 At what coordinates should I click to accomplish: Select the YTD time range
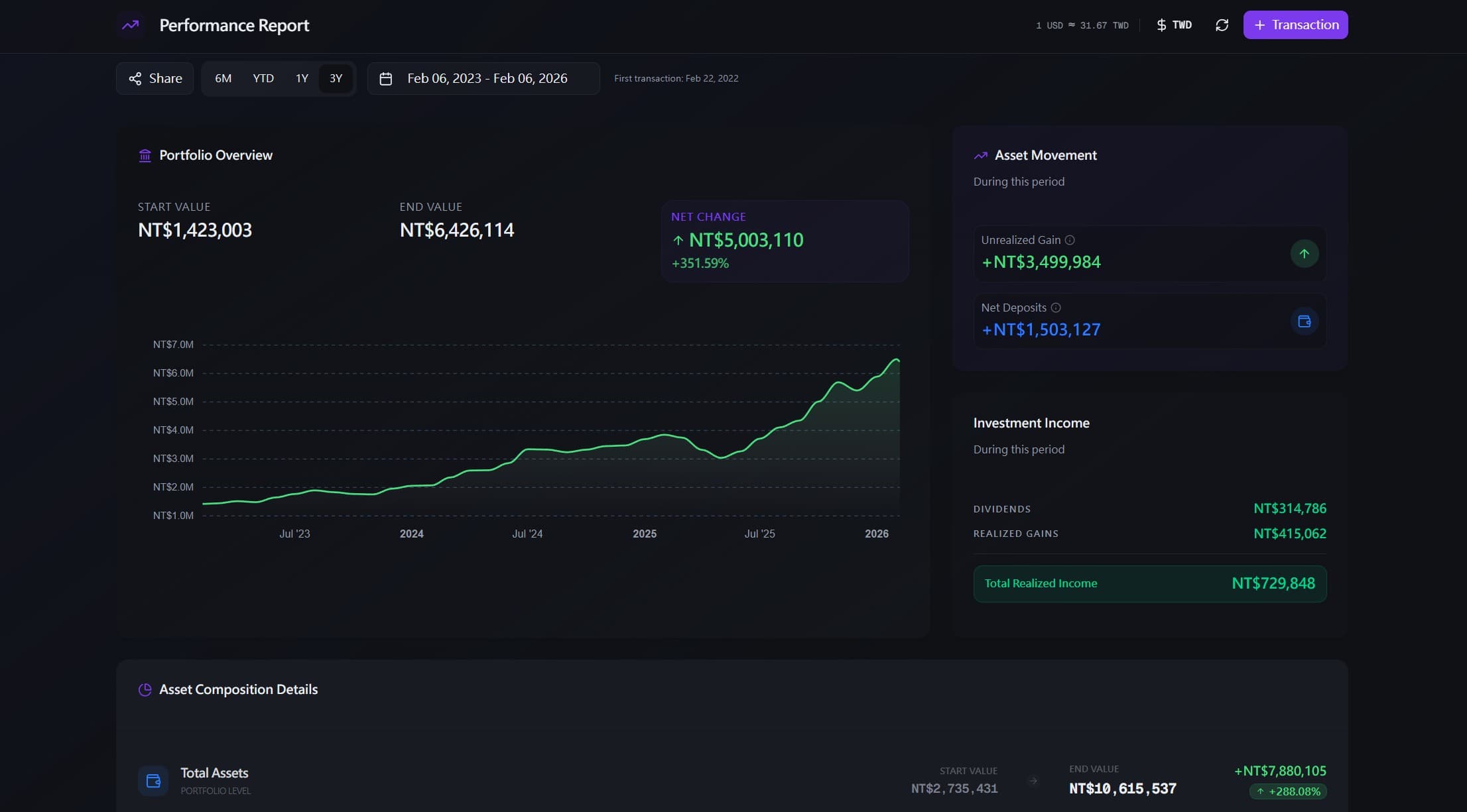click(263, 78)
